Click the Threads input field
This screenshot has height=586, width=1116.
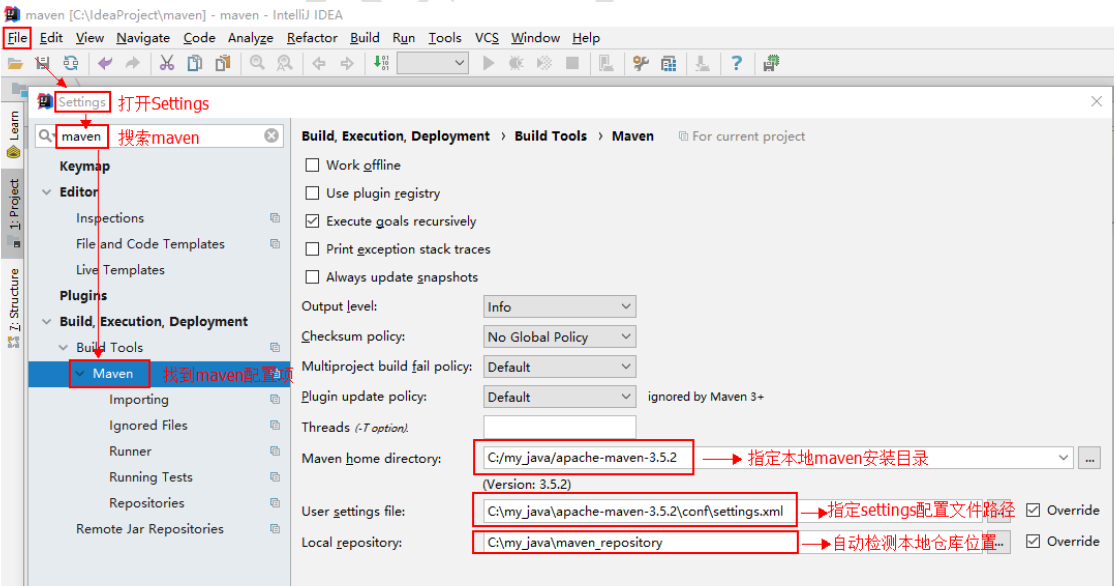click(x=559, y=427)
